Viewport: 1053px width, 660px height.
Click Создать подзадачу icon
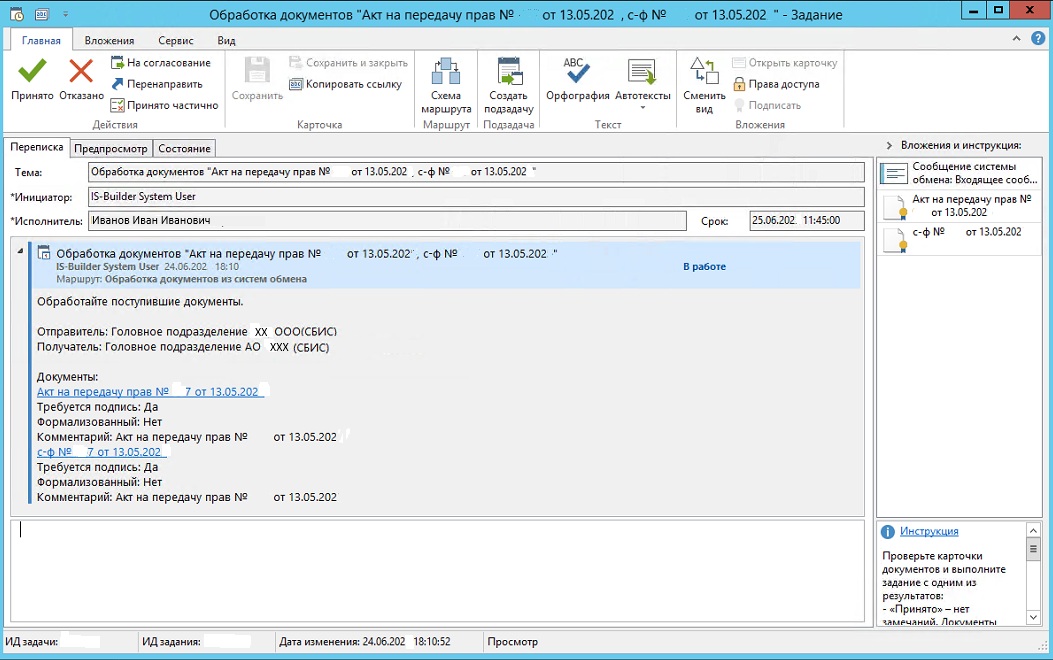pyautogui.click(x=509, y=74)
